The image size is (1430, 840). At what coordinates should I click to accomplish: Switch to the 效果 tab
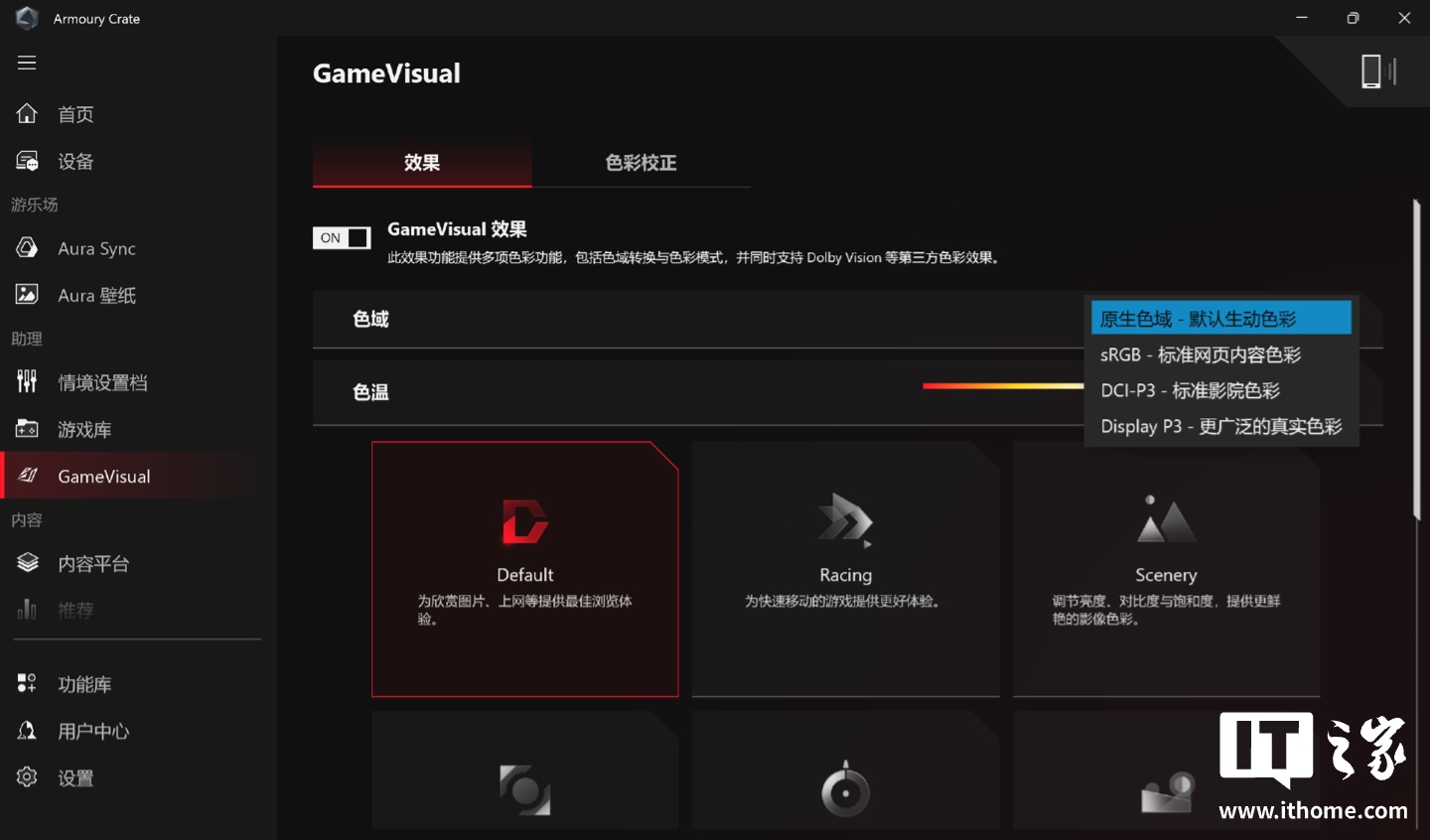click(x=422, y=163)
